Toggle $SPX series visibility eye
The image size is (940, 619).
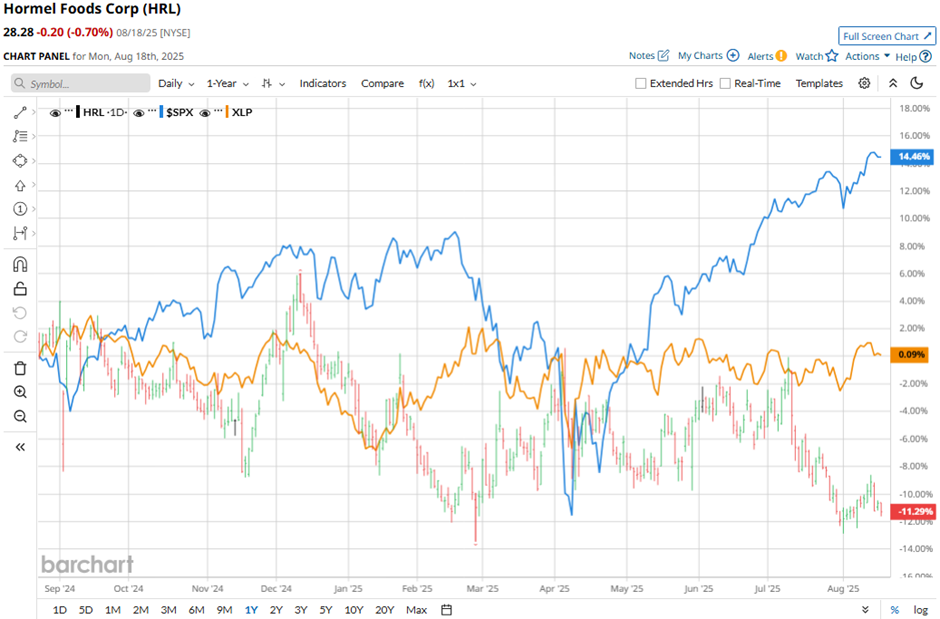[x=138, y=113]
